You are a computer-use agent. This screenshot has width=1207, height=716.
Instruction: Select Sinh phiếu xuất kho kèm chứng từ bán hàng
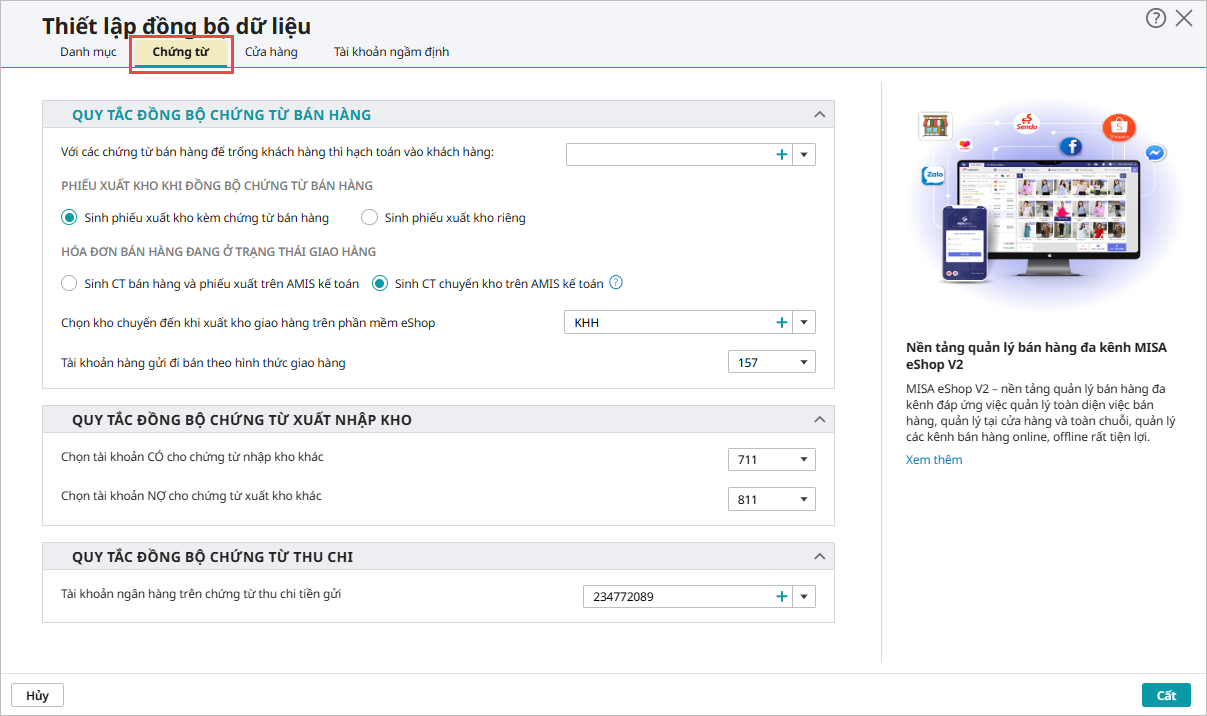coord(69,217)
